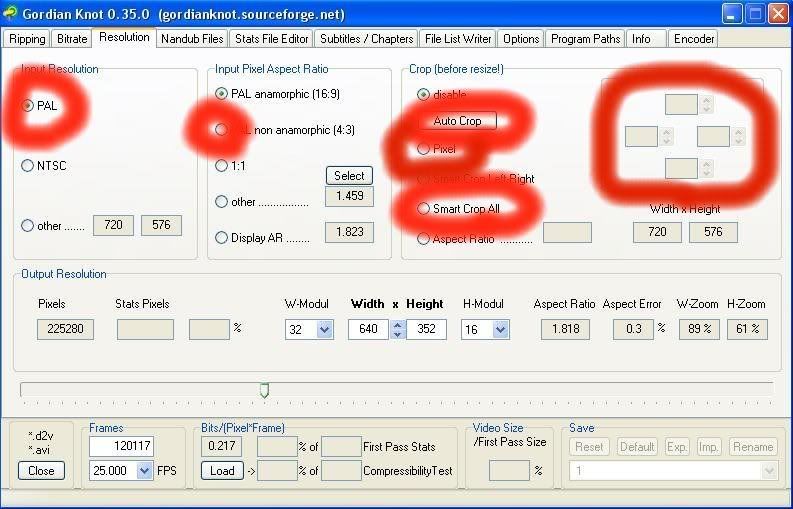Open the Ripping tab
The width and height of the screenshot is (793, 509).
coord(27,39)
